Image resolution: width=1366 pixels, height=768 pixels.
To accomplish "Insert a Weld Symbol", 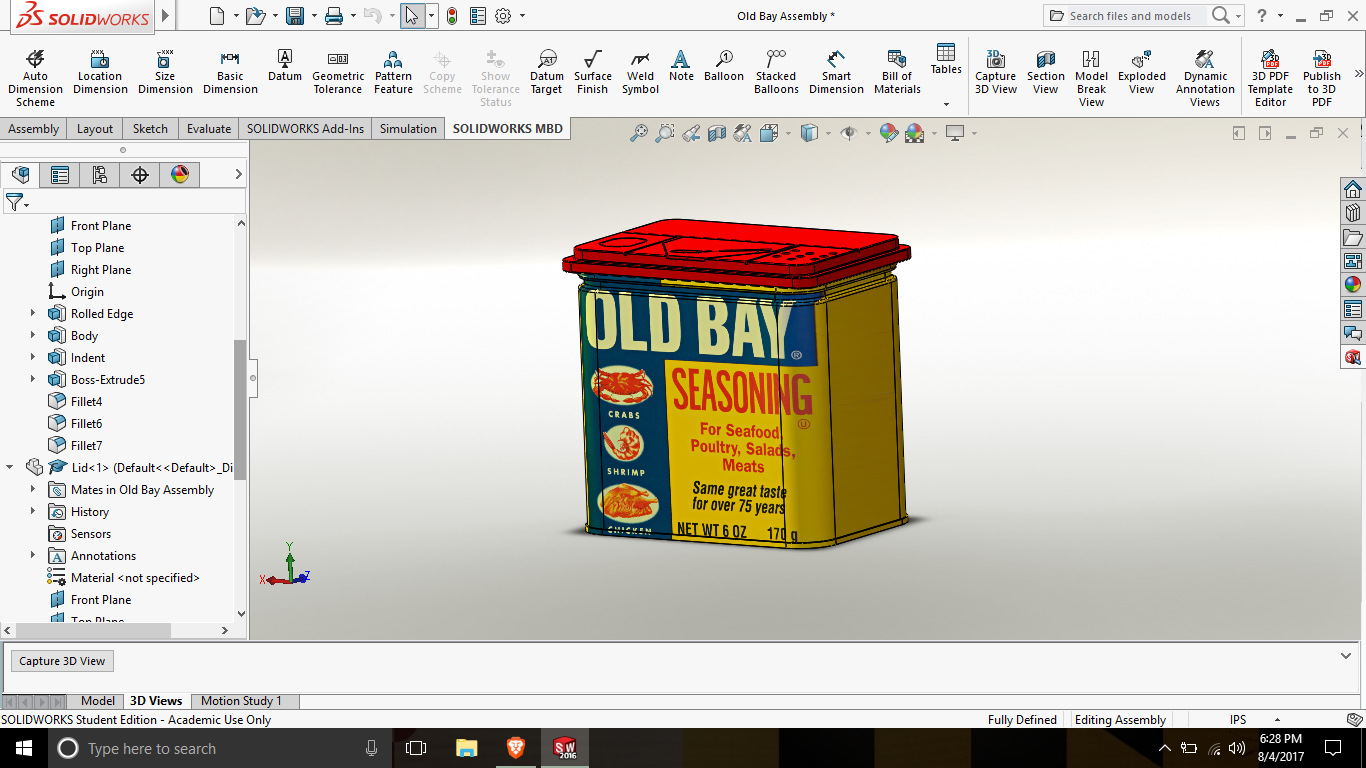I will click(640, 72).
